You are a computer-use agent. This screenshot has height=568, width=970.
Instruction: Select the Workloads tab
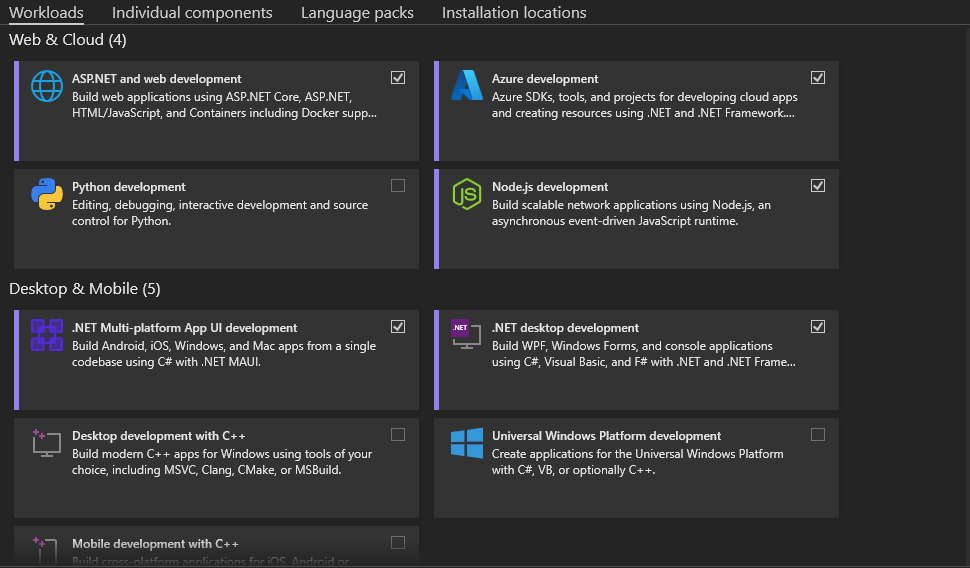coord(46,13)
